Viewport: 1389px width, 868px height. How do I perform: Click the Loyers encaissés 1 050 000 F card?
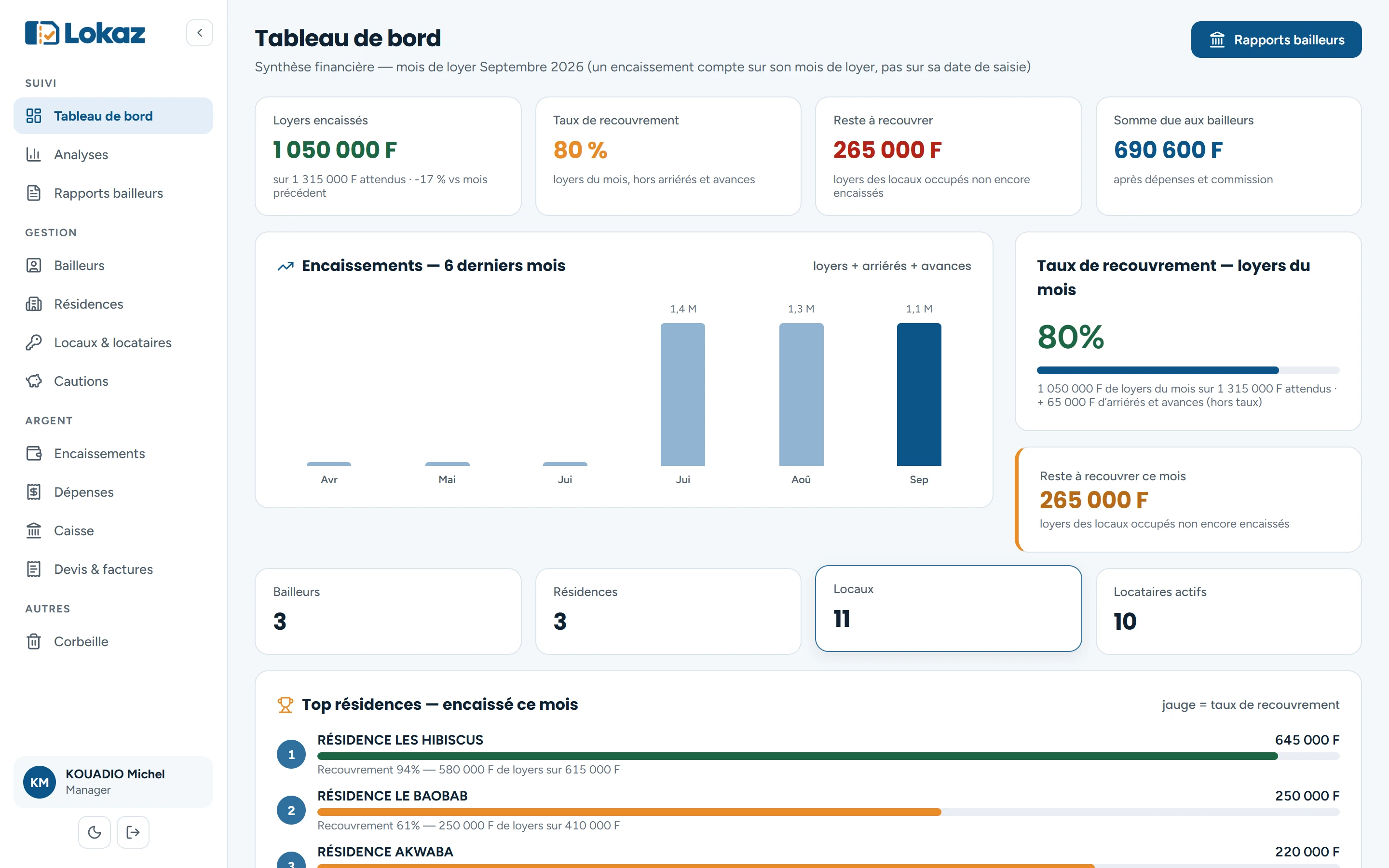click(x=388, y=156)
